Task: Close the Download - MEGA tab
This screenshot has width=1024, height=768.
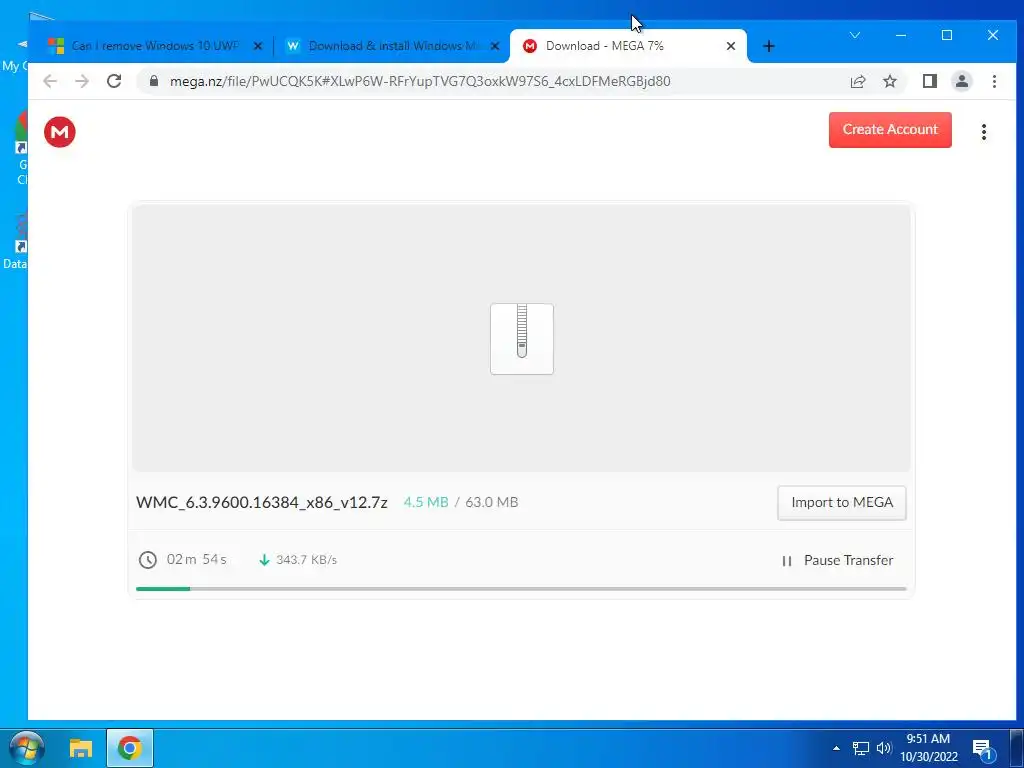Action: click(x=731, y=46)
